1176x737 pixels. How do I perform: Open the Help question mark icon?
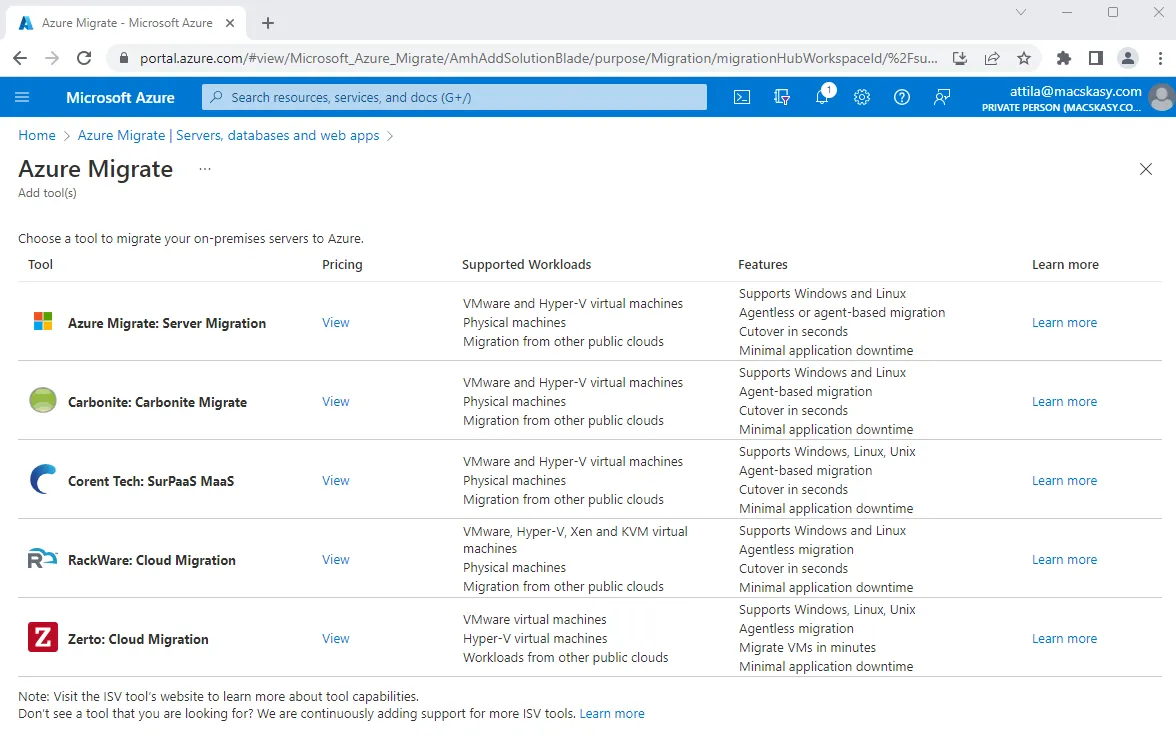pyautogui.click(x=902, y=97)
